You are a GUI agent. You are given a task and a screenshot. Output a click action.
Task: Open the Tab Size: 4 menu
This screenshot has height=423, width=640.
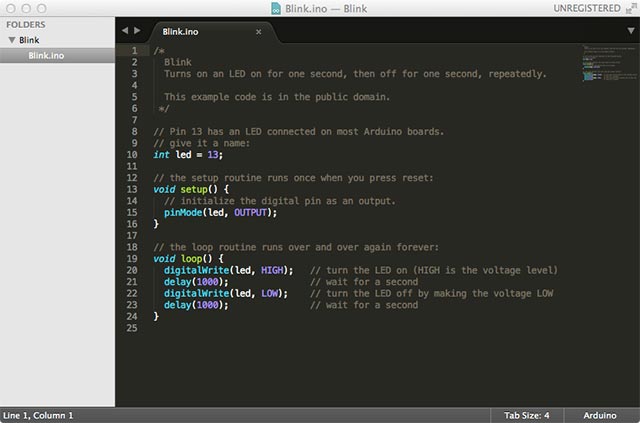526,415
